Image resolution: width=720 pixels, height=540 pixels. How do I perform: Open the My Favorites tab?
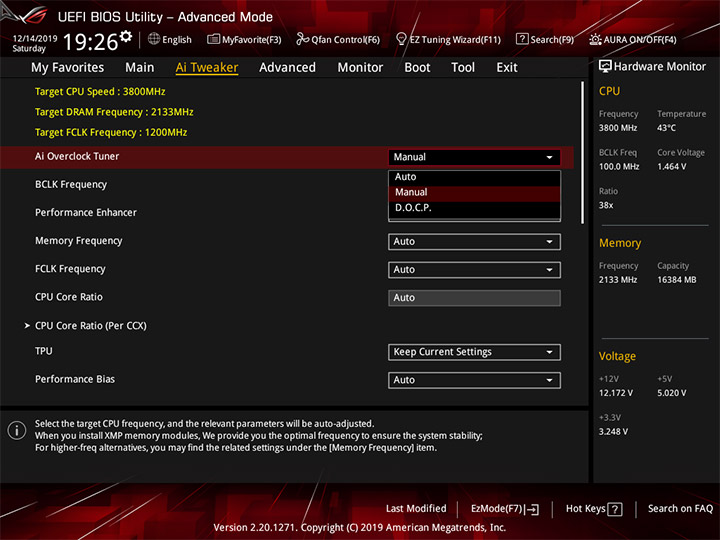click(68, 68)
